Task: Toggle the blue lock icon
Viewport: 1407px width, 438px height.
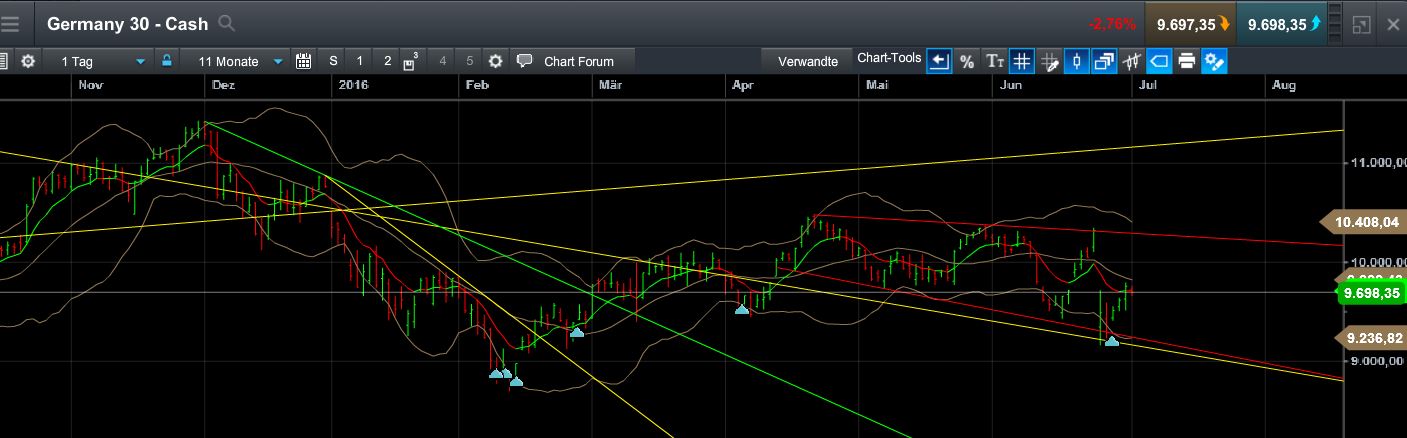Action: pos(166,61)
